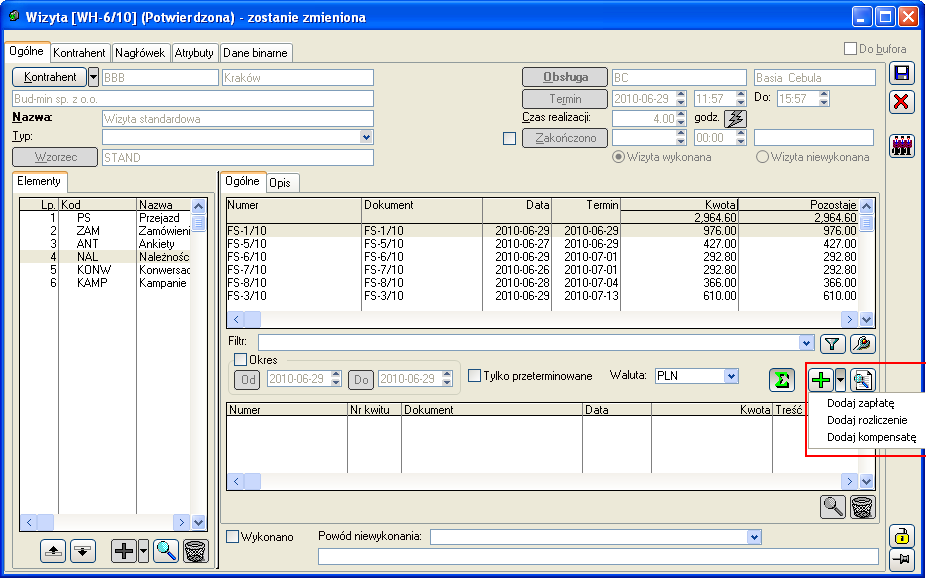The image size is (926, 578).
Task: Select the FS-3/10 document row
Action: point(543,296)
